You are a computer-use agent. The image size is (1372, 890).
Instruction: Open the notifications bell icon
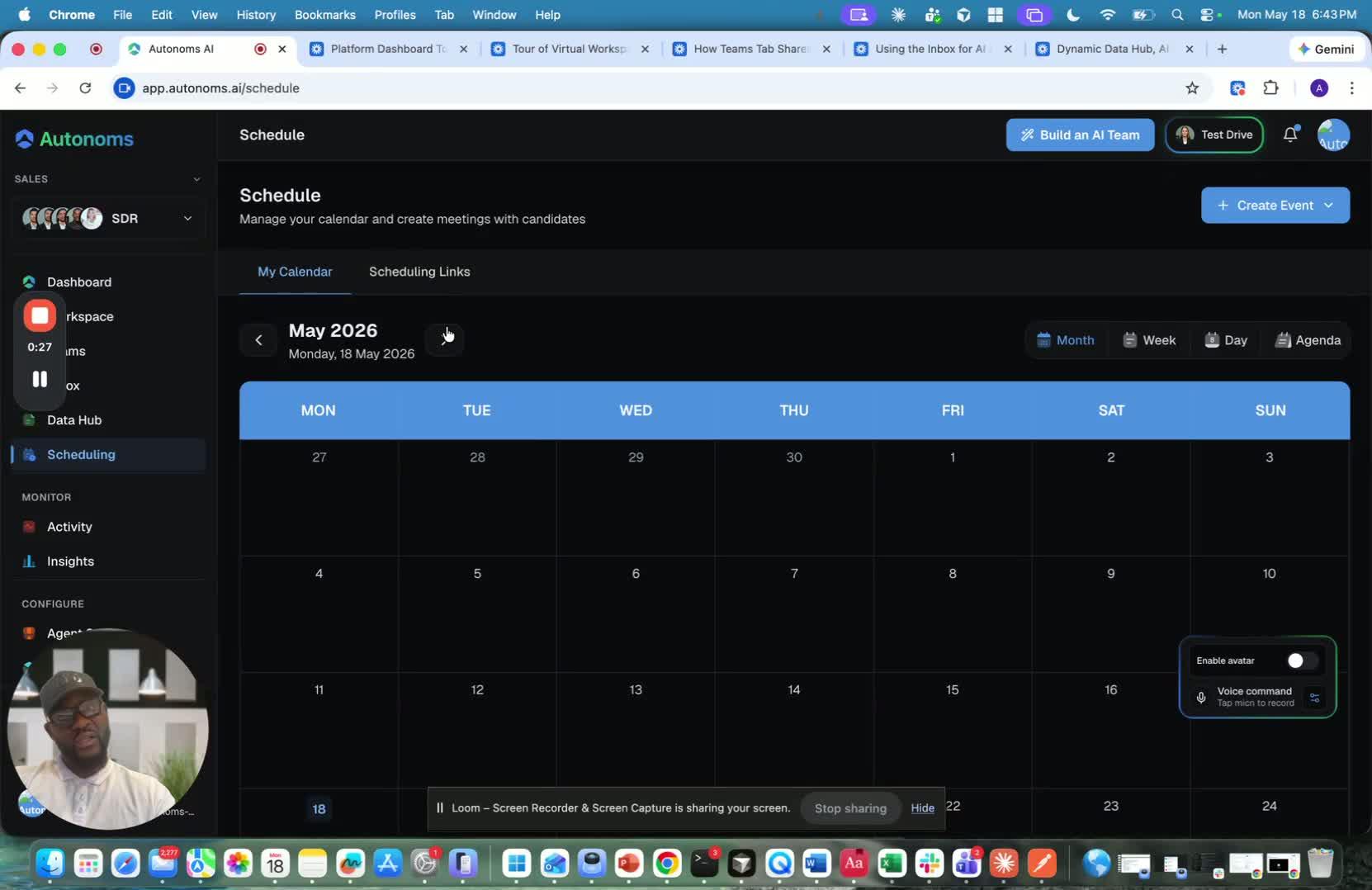tap(1290, 135)
